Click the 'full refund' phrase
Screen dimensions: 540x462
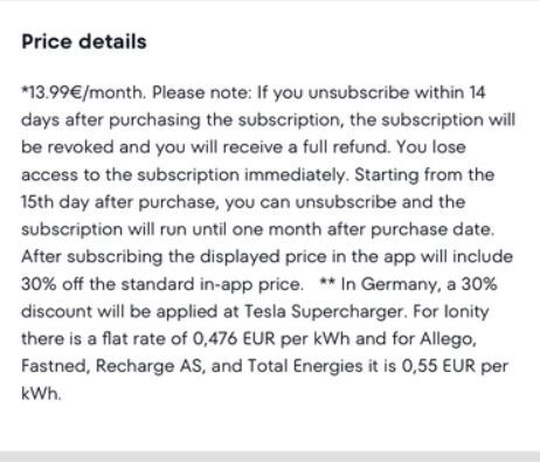click(x=345, y=147)
